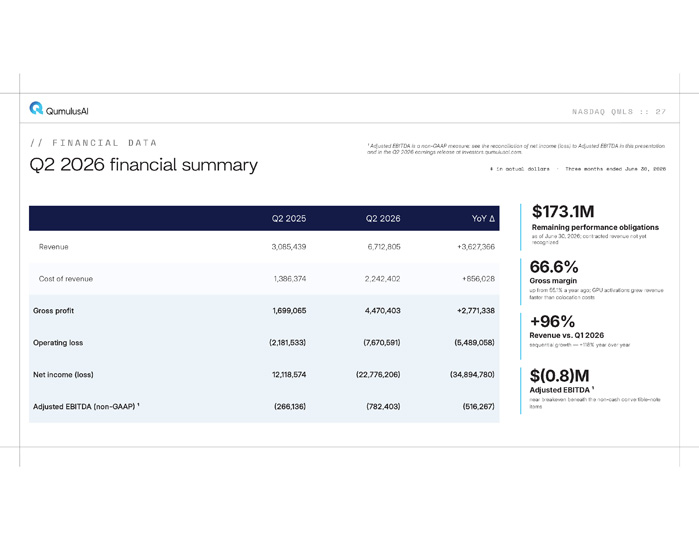Select the 'Gross margin' callout label

click(553, 281)
